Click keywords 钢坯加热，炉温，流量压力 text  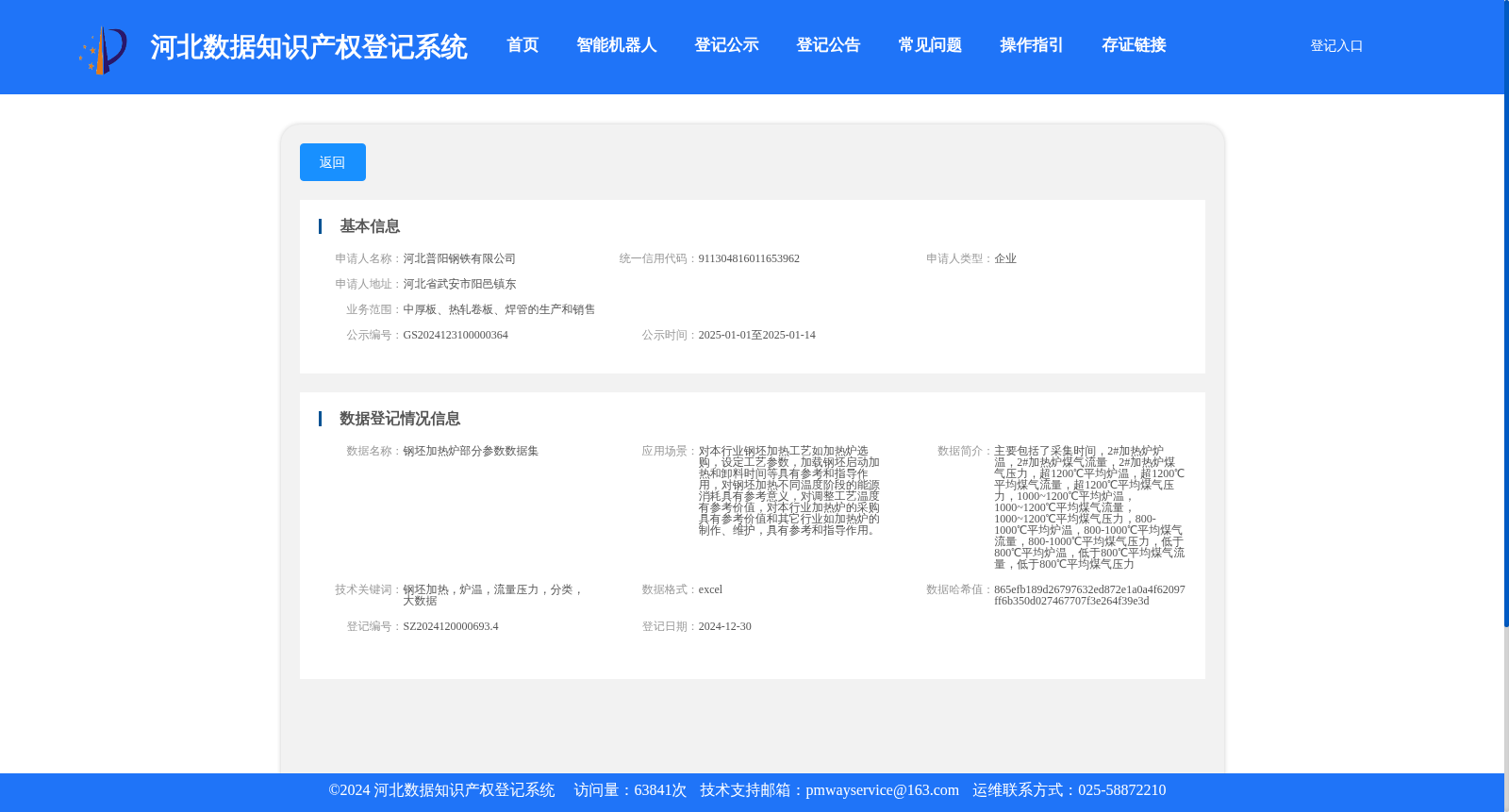pyautogui.click(x=493, y=595)
